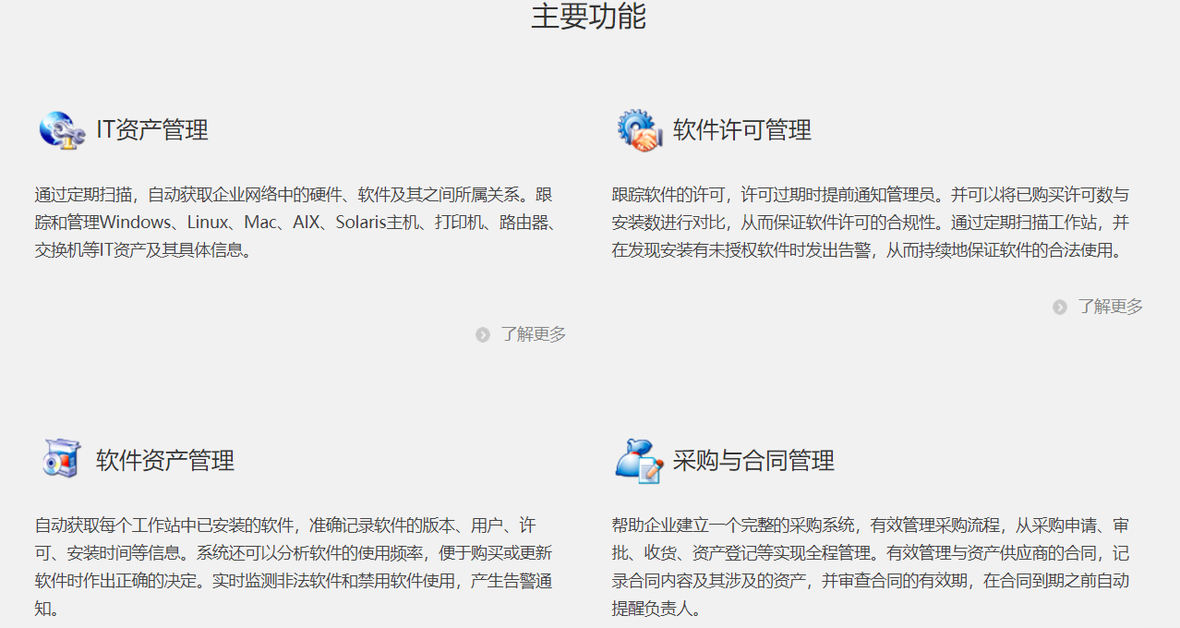Select the 软件资产管理 heading

[165, 460]
